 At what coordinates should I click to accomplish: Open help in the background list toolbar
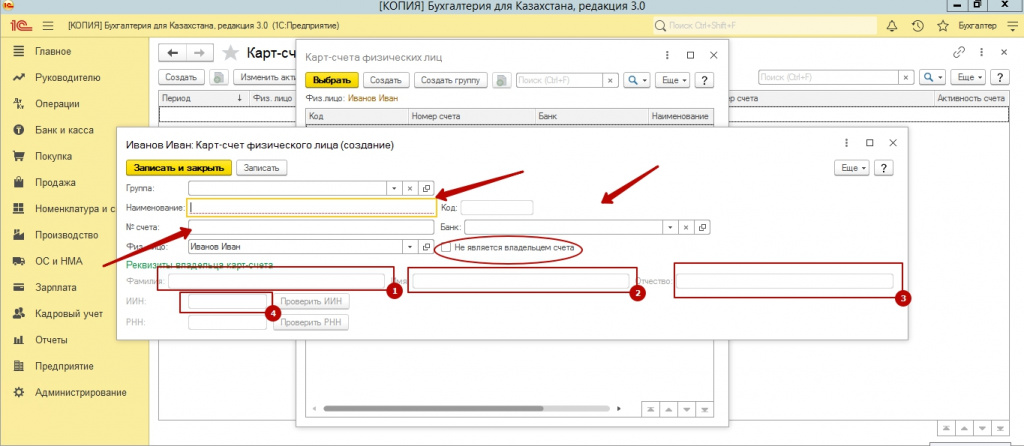click(x=1000, y=77)
